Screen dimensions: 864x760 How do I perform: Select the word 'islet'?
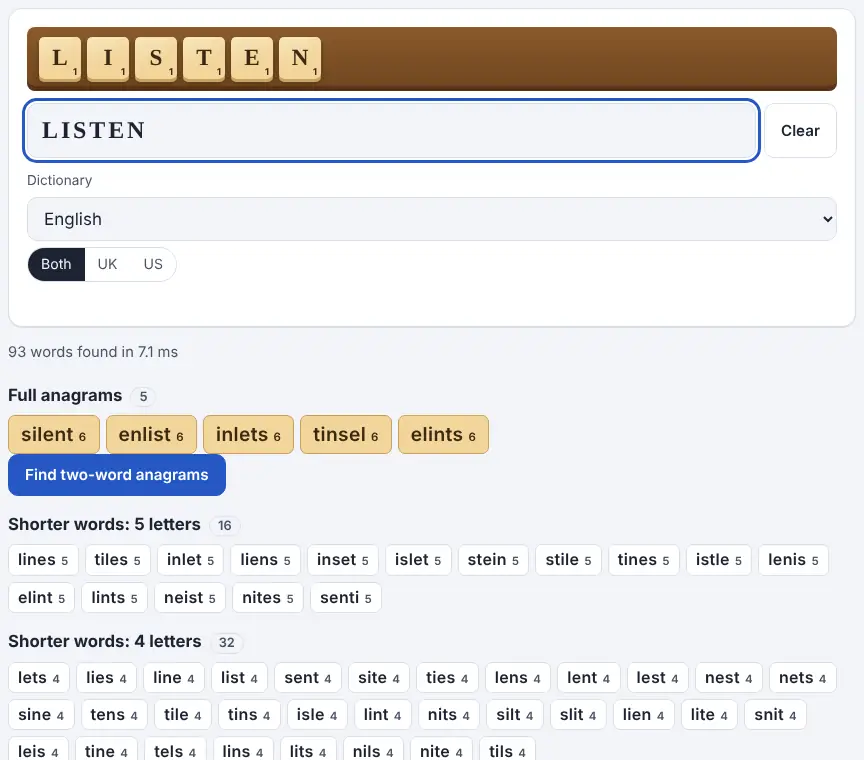click(x=418, y=560)
